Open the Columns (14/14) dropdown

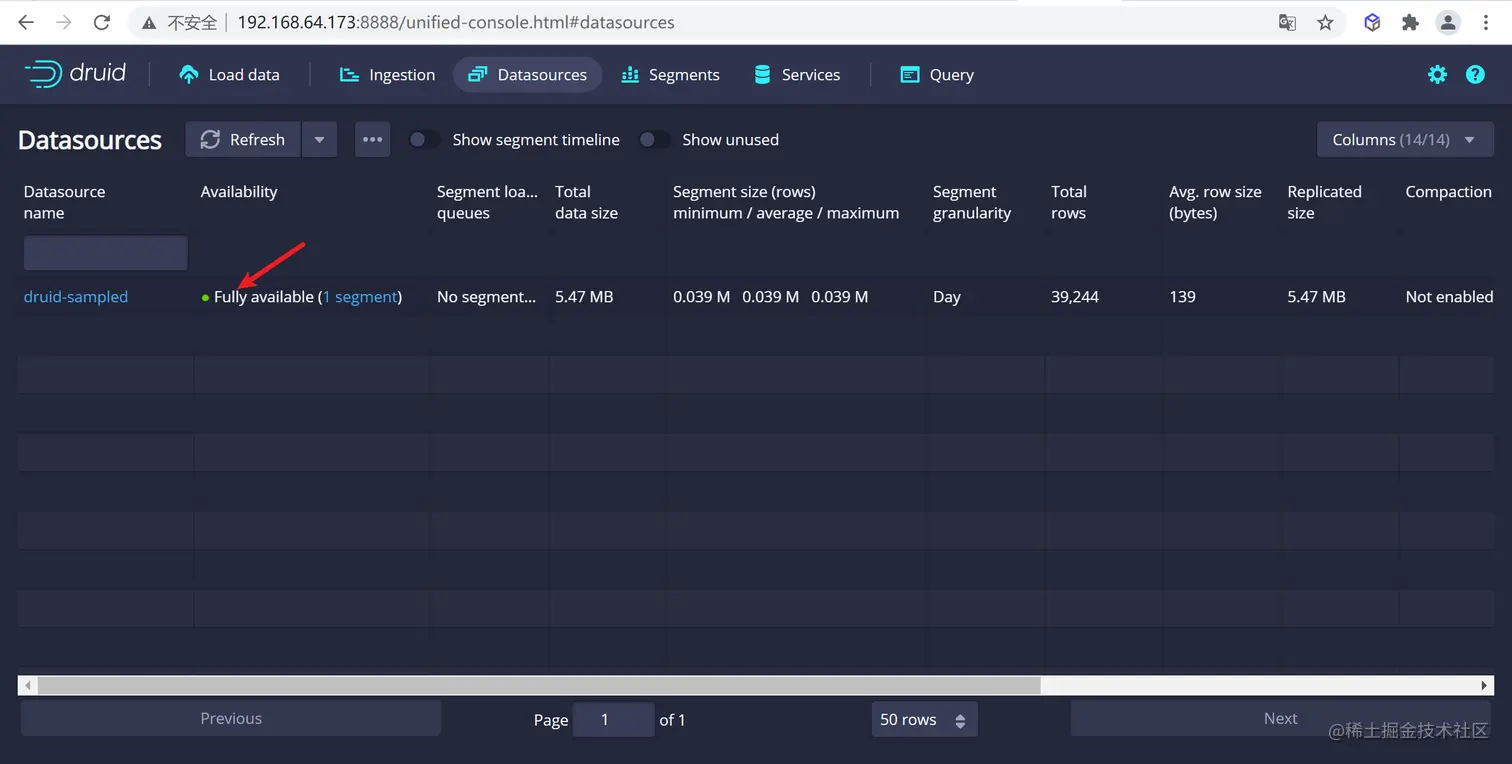(1405, 140)
